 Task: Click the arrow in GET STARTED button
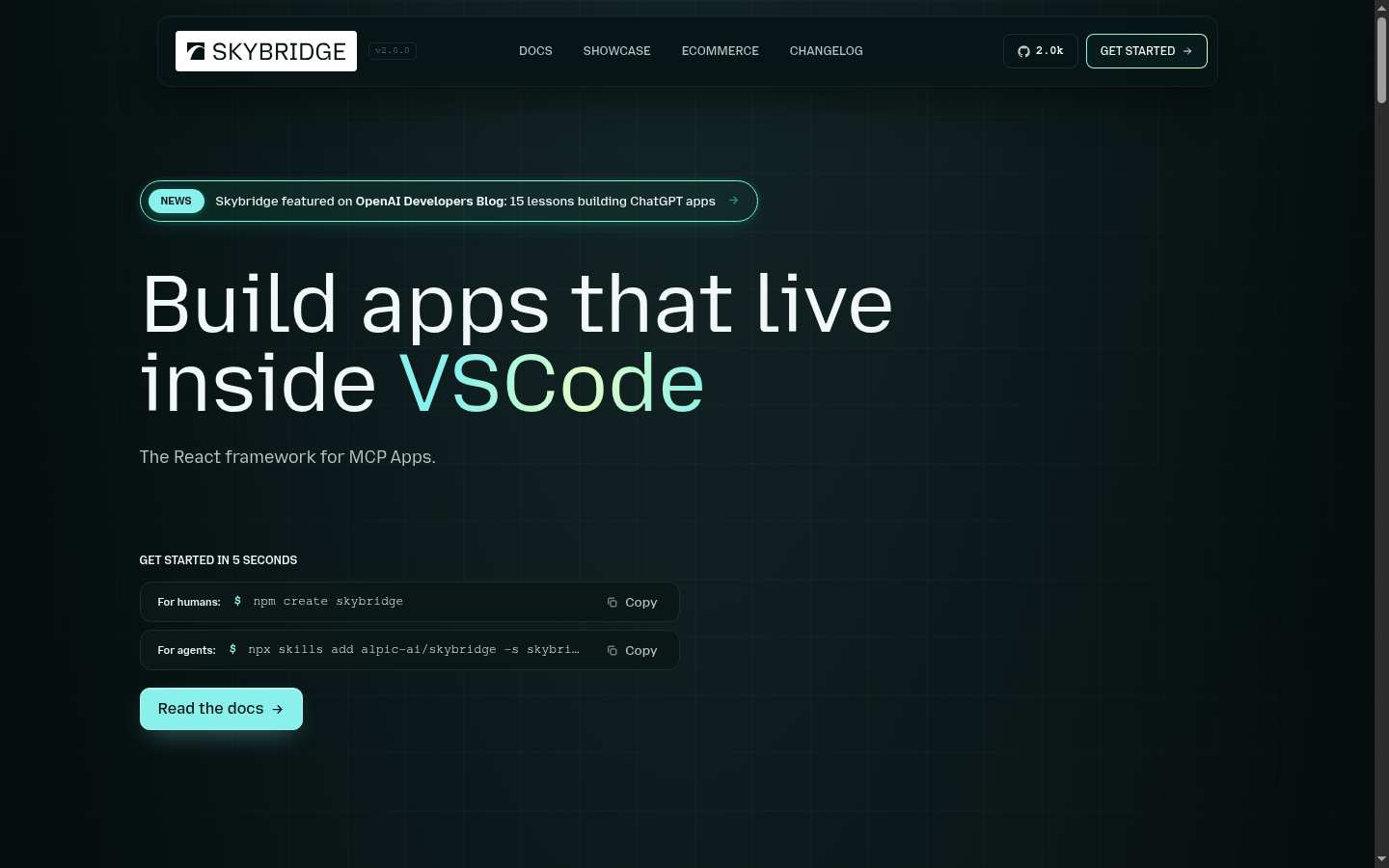(1187, 51)
